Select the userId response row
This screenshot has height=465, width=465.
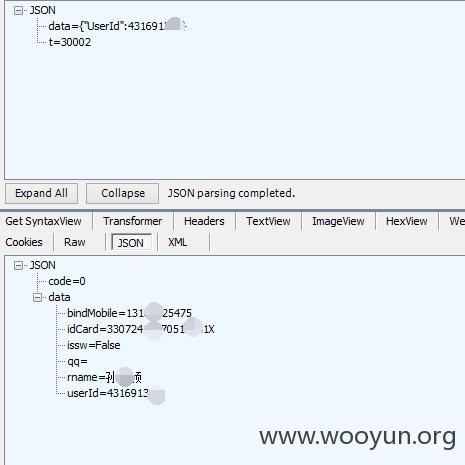pos(116,394)
